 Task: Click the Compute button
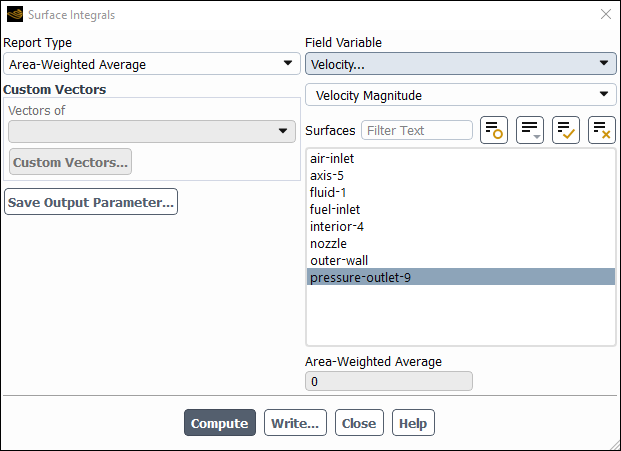coord(220,423)
